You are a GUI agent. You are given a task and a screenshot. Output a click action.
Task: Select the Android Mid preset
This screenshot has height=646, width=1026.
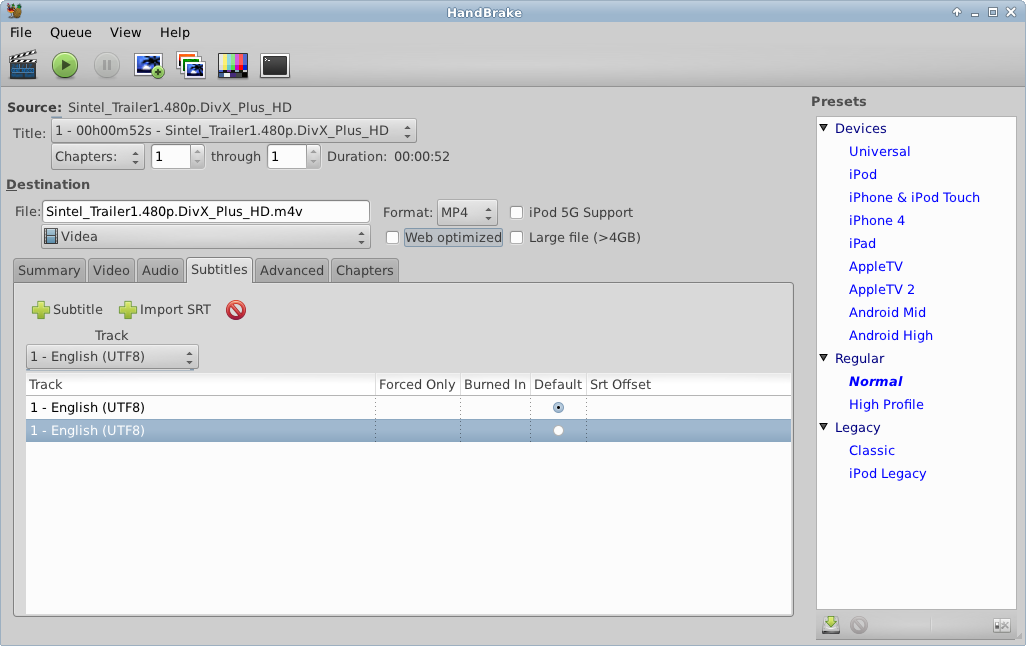click(887, 312)
